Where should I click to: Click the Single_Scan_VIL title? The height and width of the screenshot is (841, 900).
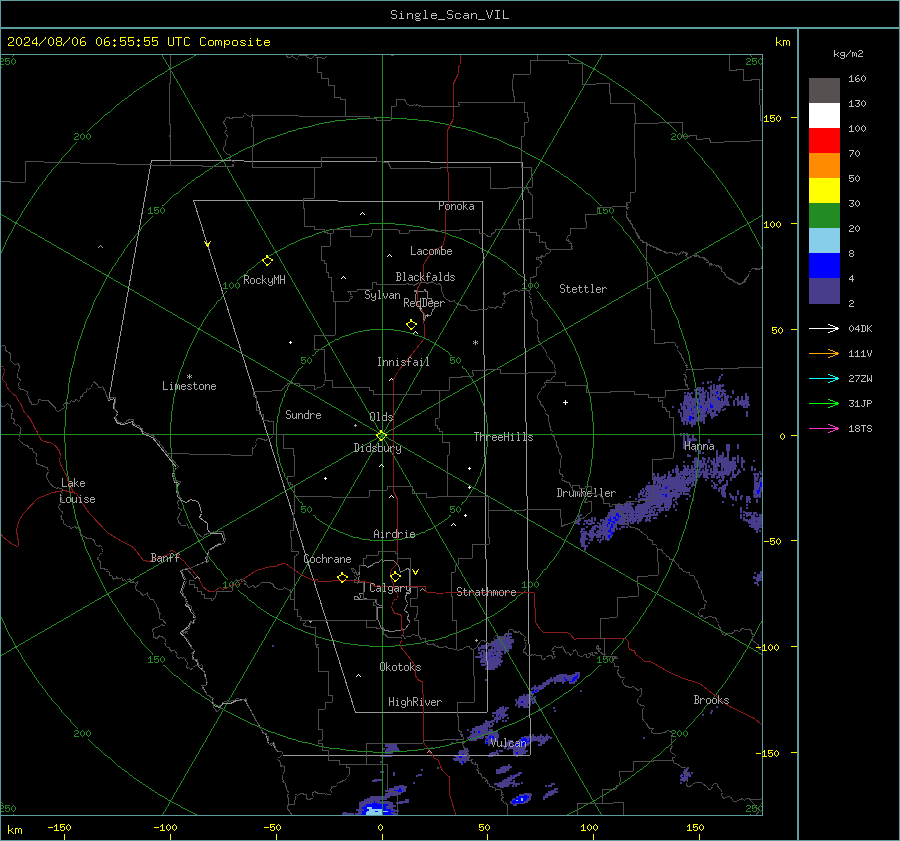449,15
